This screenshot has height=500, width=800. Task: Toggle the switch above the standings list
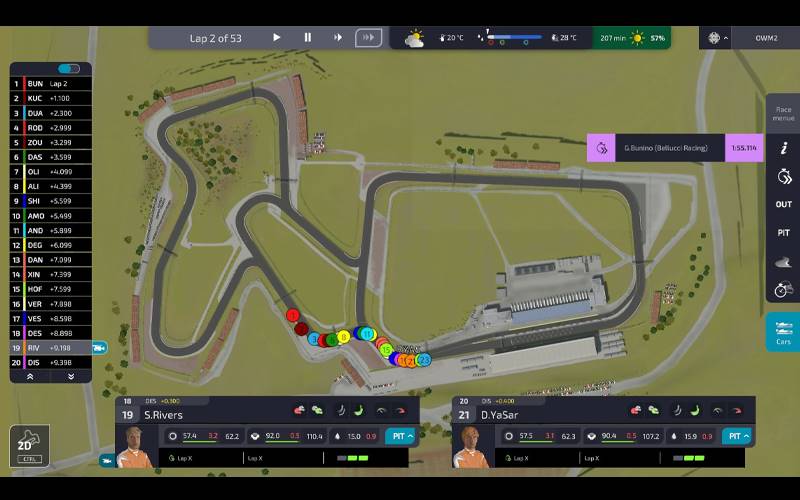pos(69,69)
